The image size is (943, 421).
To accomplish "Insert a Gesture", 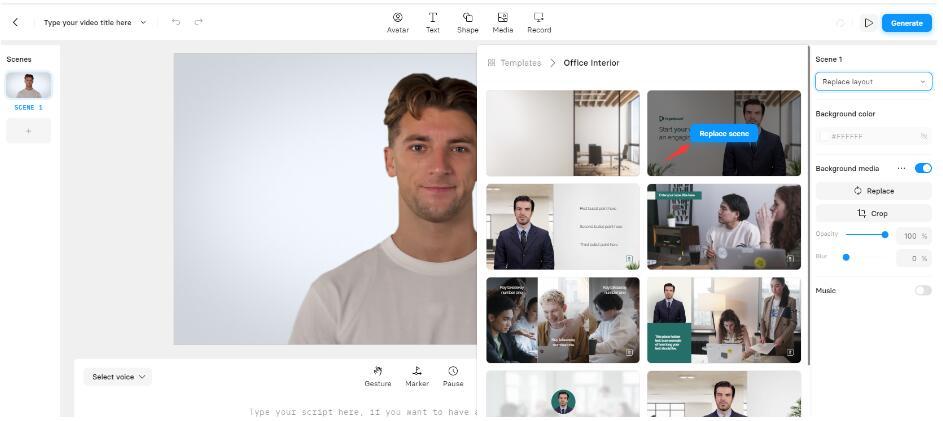I will tap(378, 376).
